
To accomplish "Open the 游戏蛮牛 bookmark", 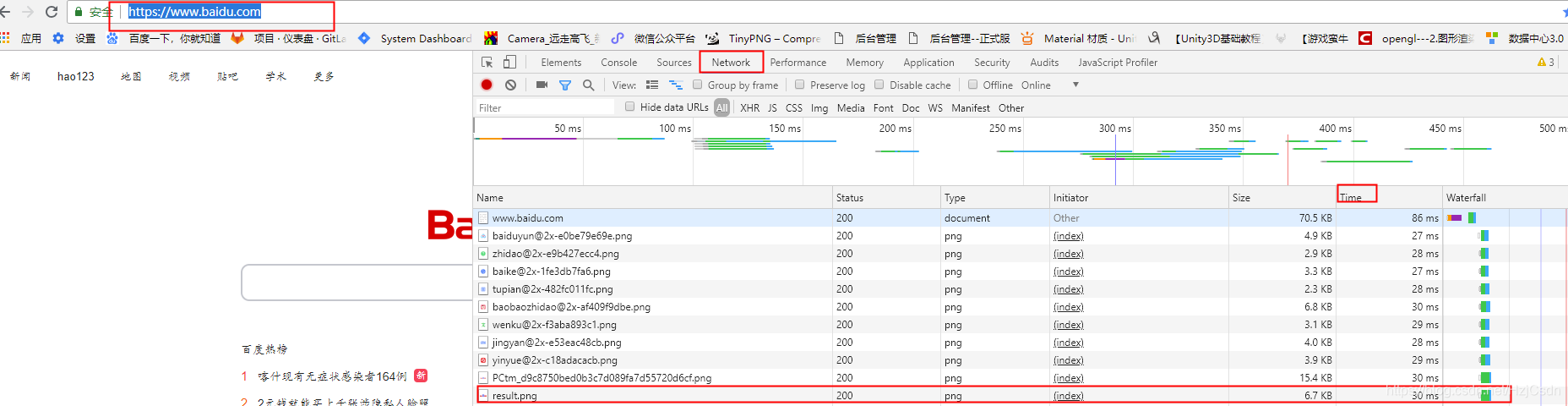I will (x=1312, y=38).
